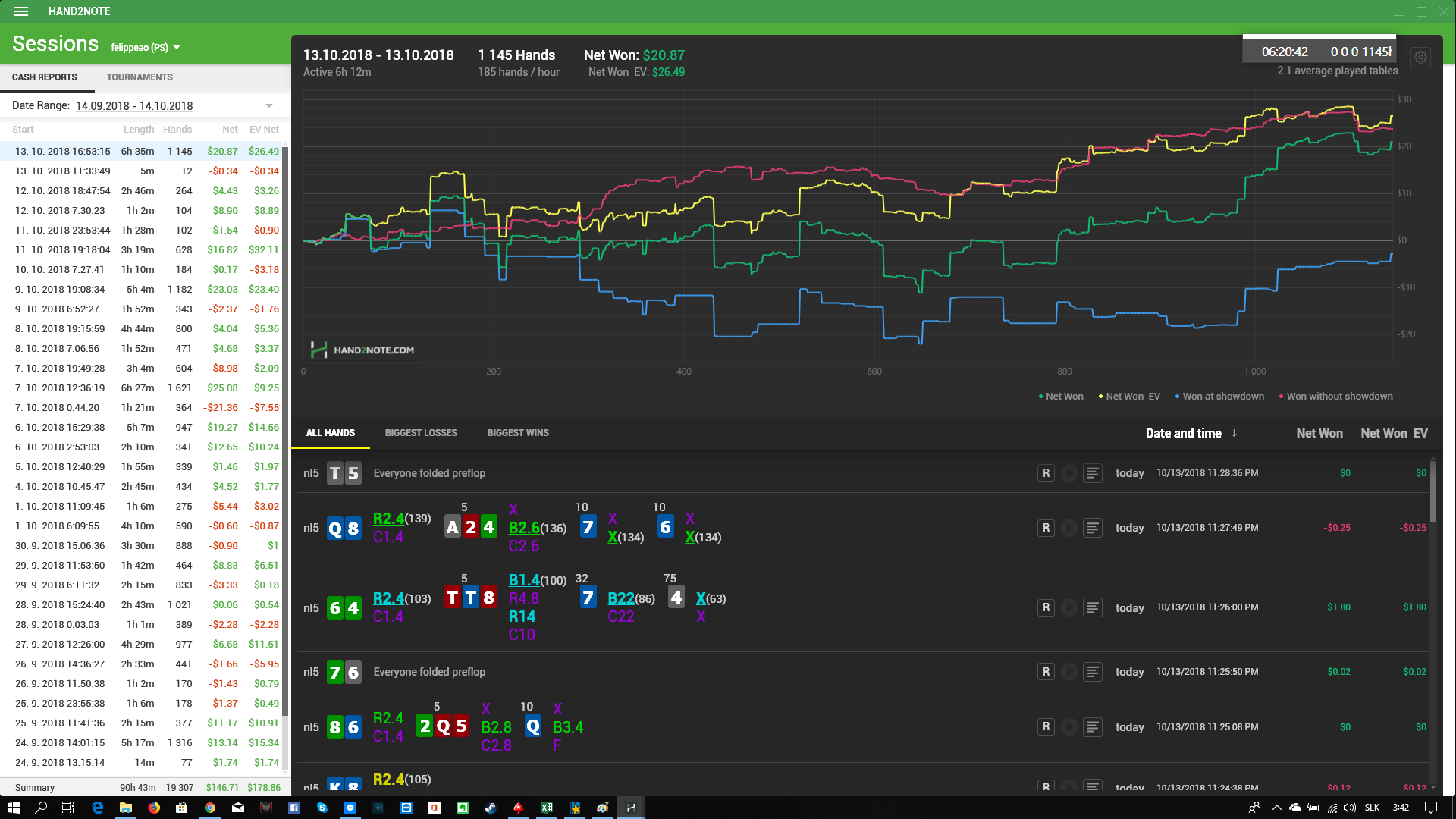Open Excel from the taskbar

tap(547, 808)
